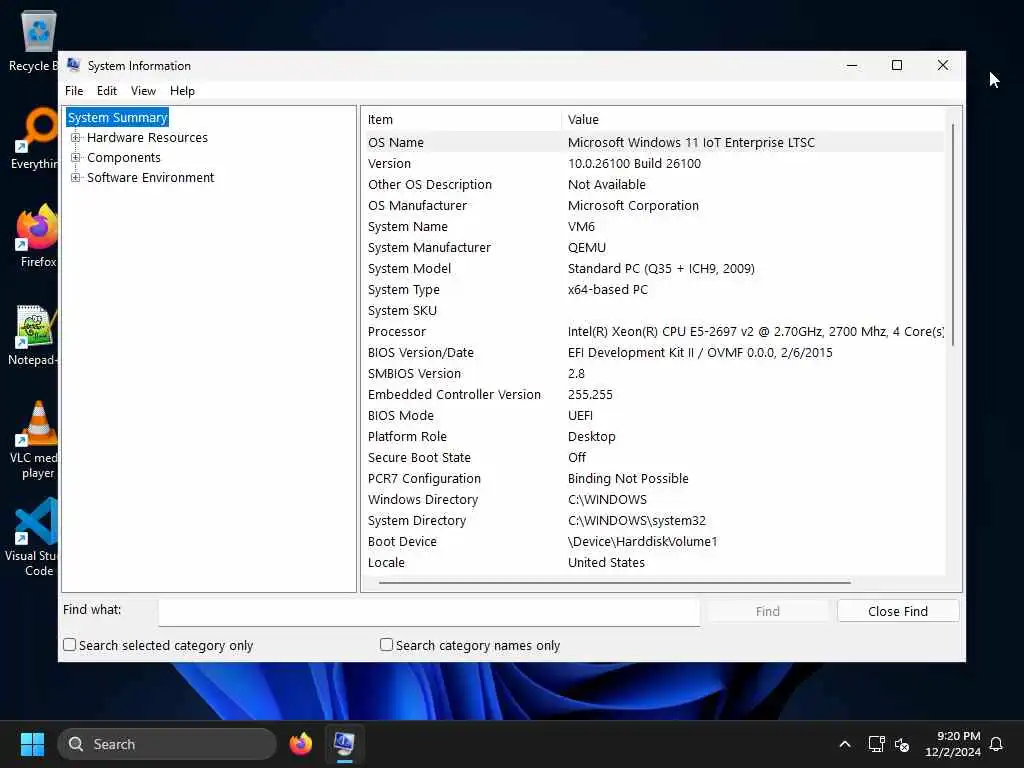Click the System Information title bar icon
The width and height of the screenshot is (1024, 768).
pos(73,65)
